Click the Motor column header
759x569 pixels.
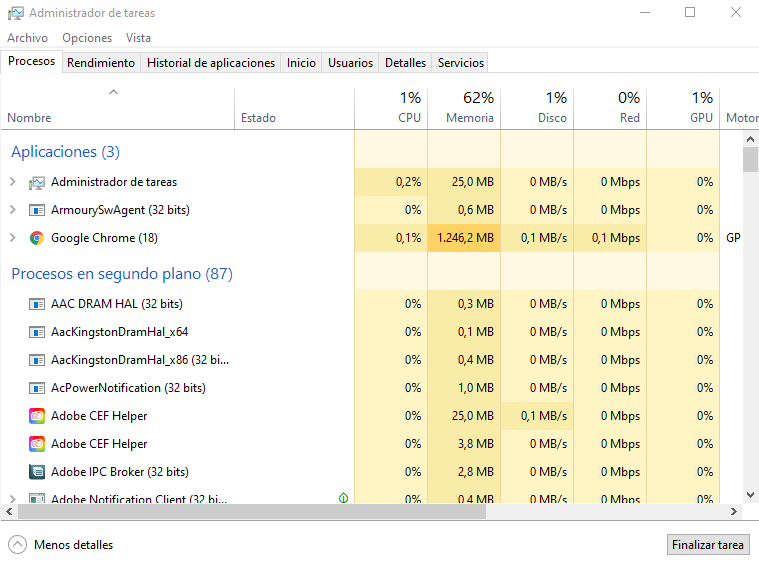[x=740, y=108]
